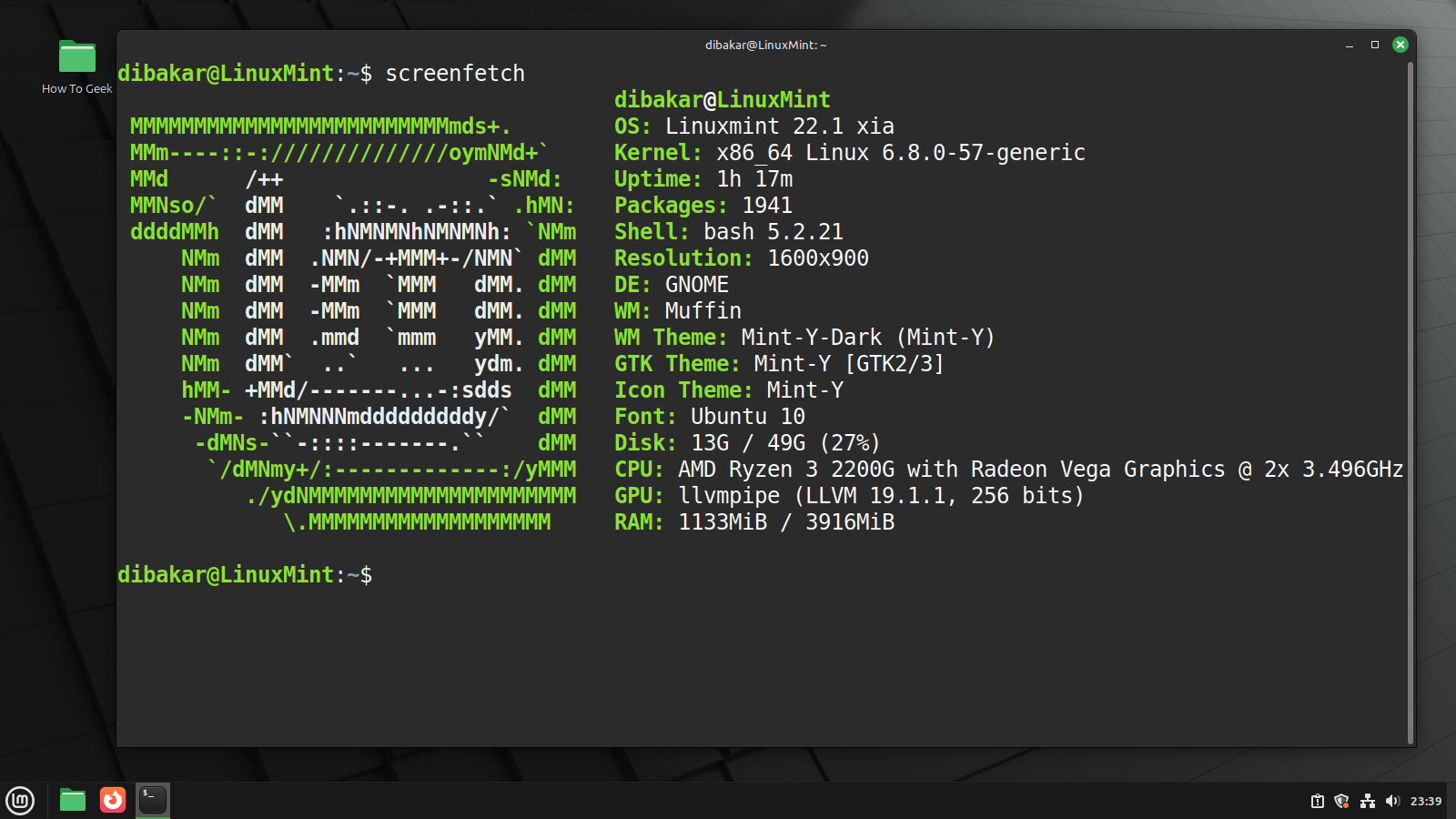Click the terminal's vertical scrollbar
The height and width of the screenshot is (819, 1456).
tap(1410, 400)
